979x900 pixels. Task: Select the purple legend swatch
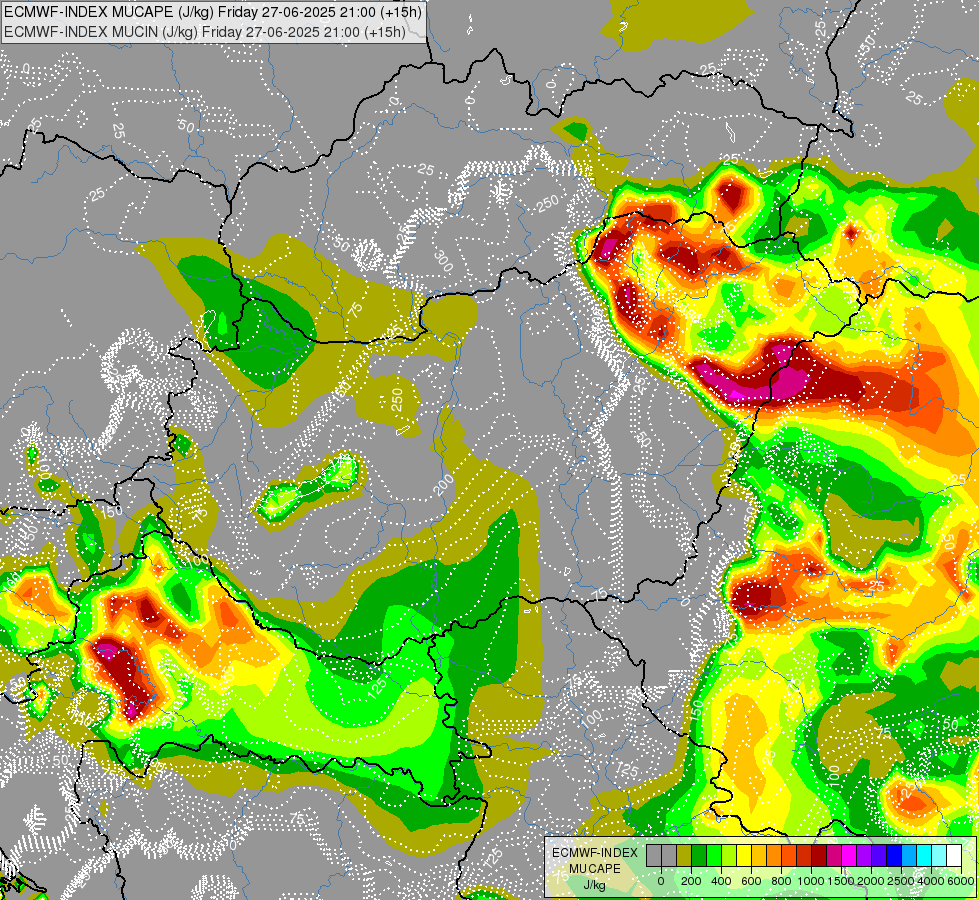864,856
